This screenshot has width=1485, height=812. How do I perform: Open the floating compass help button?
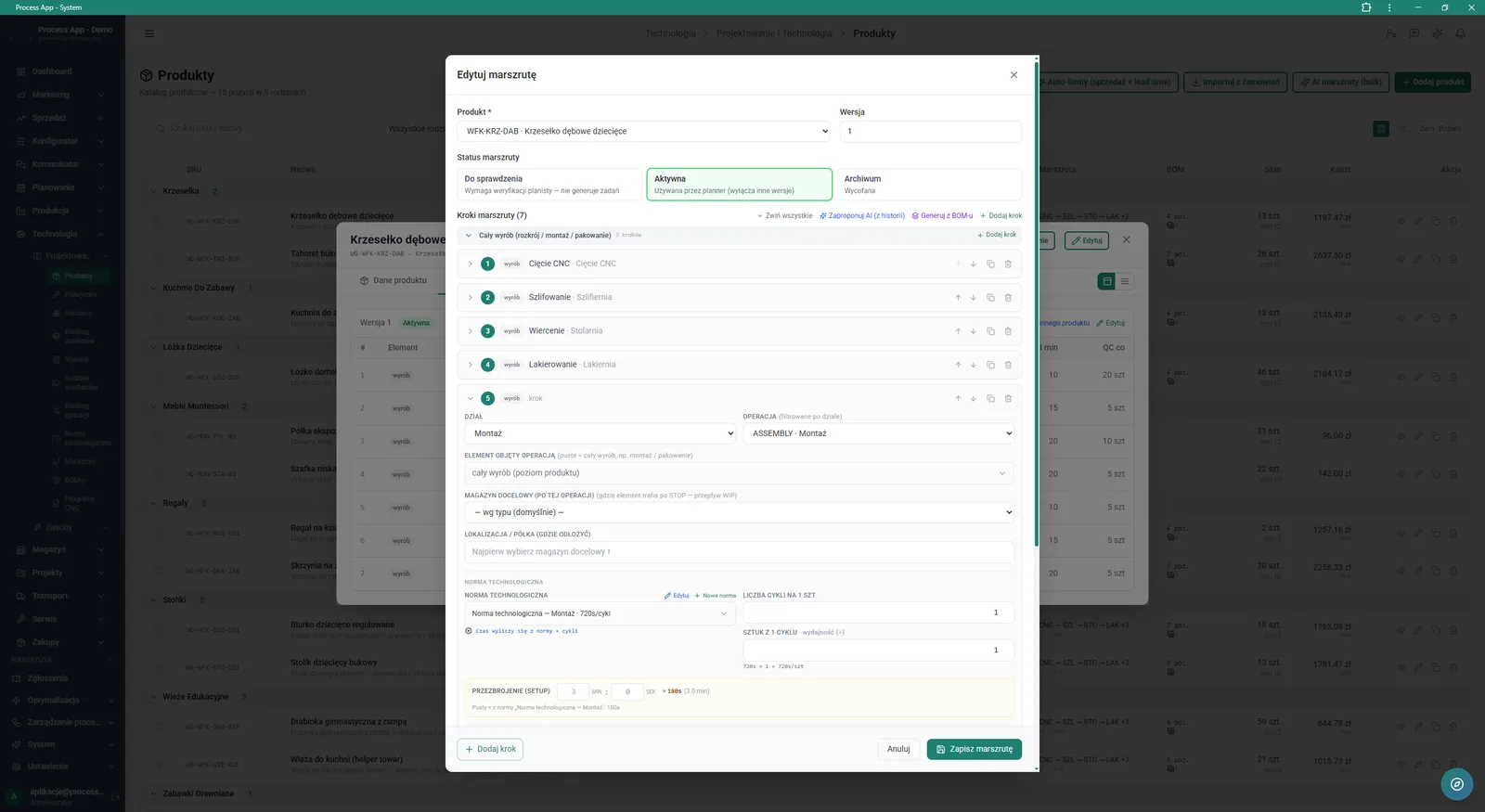(x=1456, y=784)
